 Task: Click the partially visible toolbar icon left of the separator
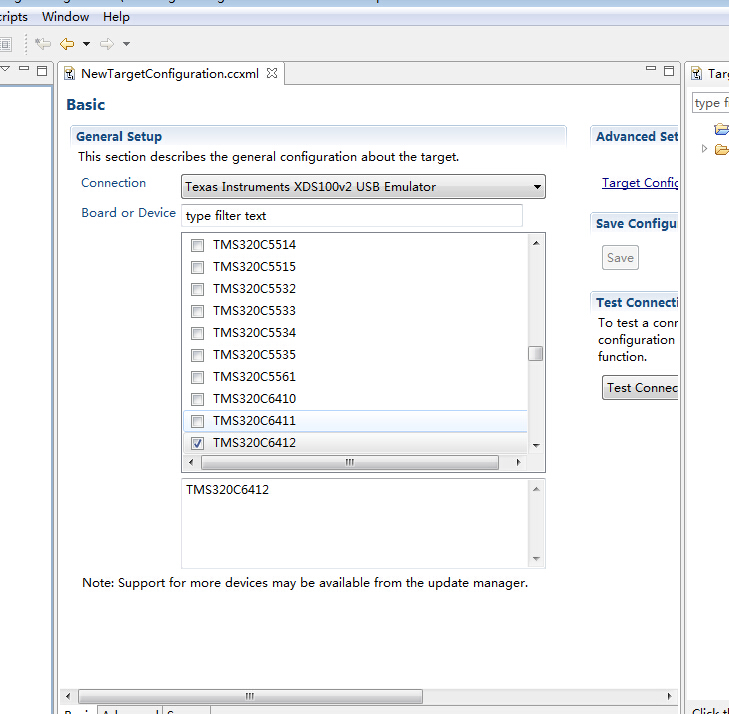[x=6, y=45]
